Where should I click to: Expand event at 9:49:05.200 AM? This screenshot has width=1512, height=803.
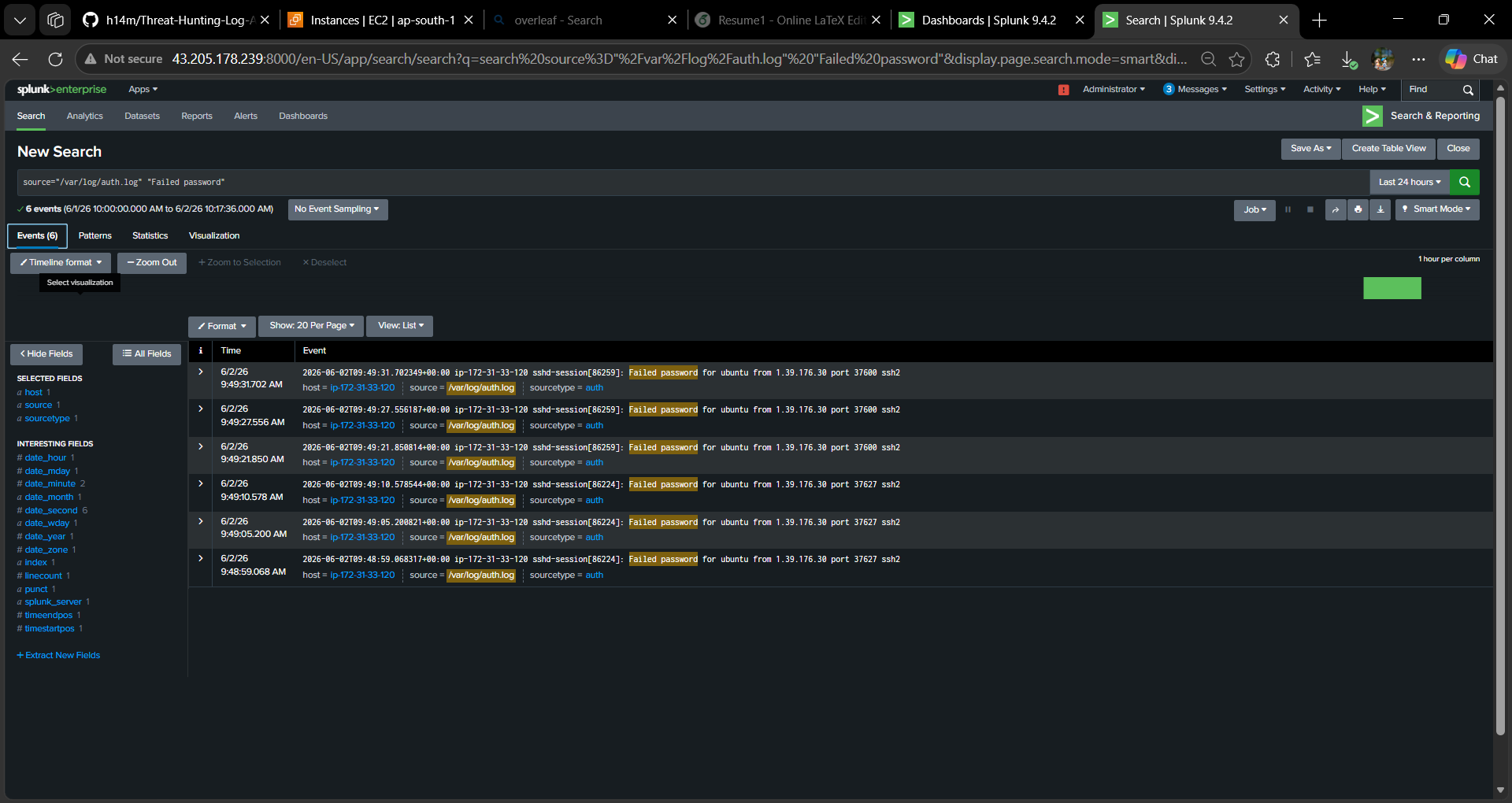pos(201,521)
